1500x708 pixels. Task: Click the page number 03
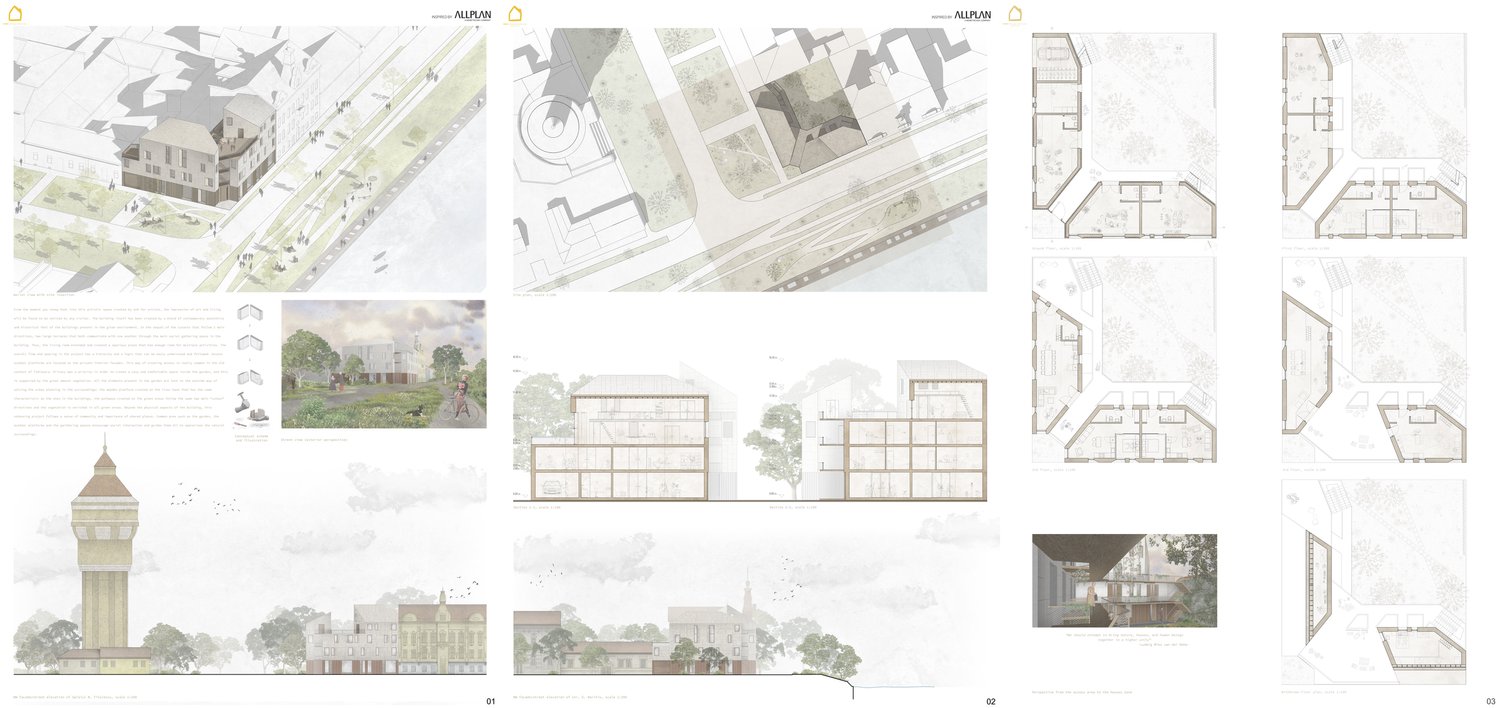coord(1490,702)
